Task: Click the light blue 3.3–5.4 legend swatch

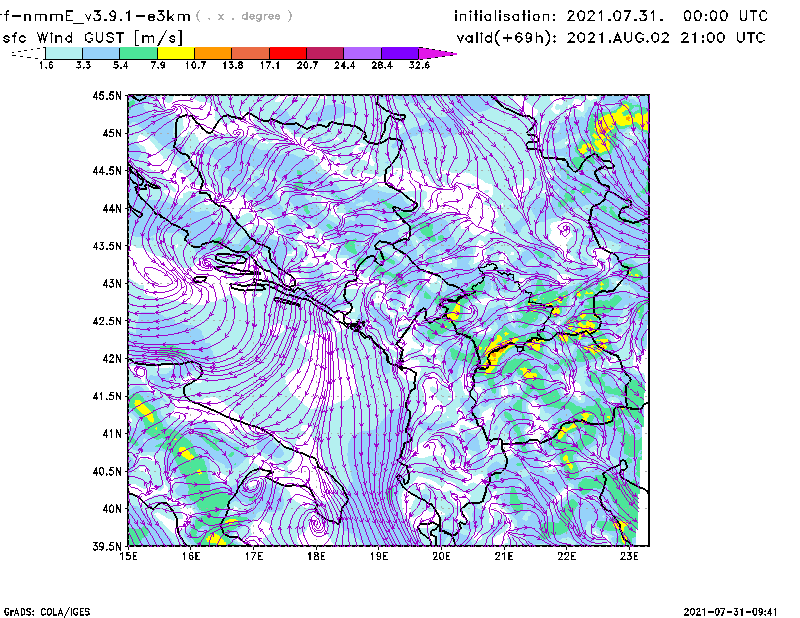Action: tap(101, 53)
